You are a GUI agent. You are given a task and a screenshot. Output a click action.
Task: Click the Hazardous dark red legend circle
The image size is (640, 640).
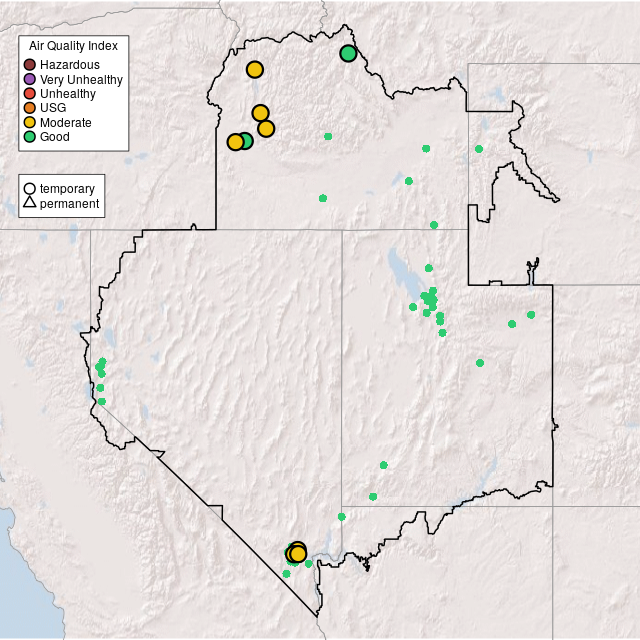click(x=30, y=65)
